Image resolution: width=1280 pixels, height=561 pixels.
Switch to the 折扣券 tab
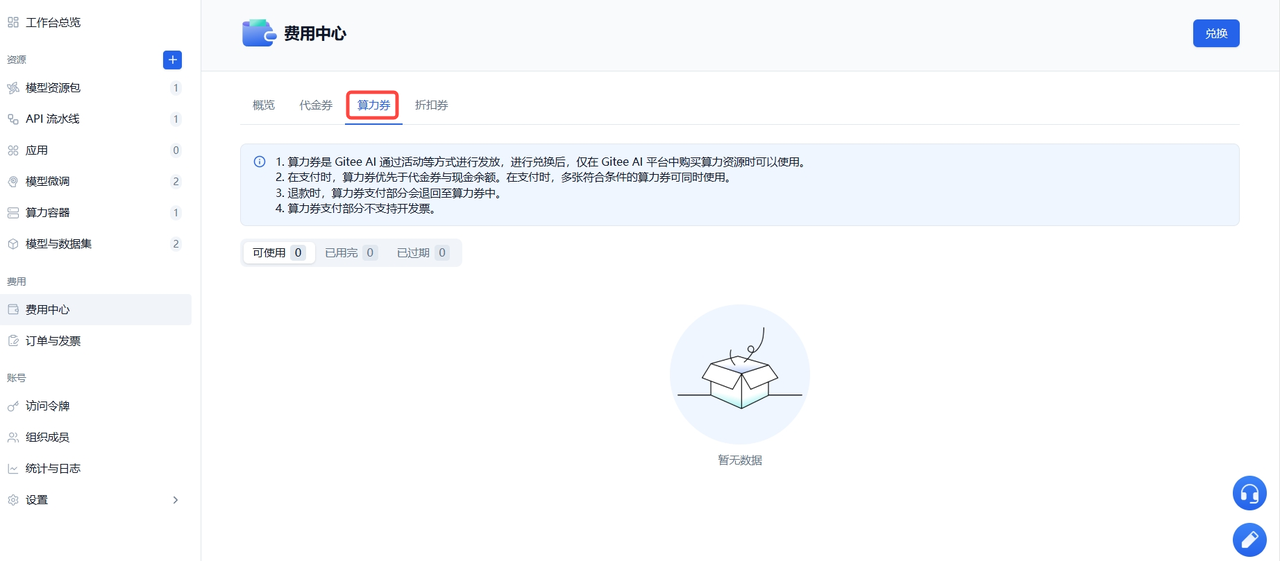[x=432, y=105]
